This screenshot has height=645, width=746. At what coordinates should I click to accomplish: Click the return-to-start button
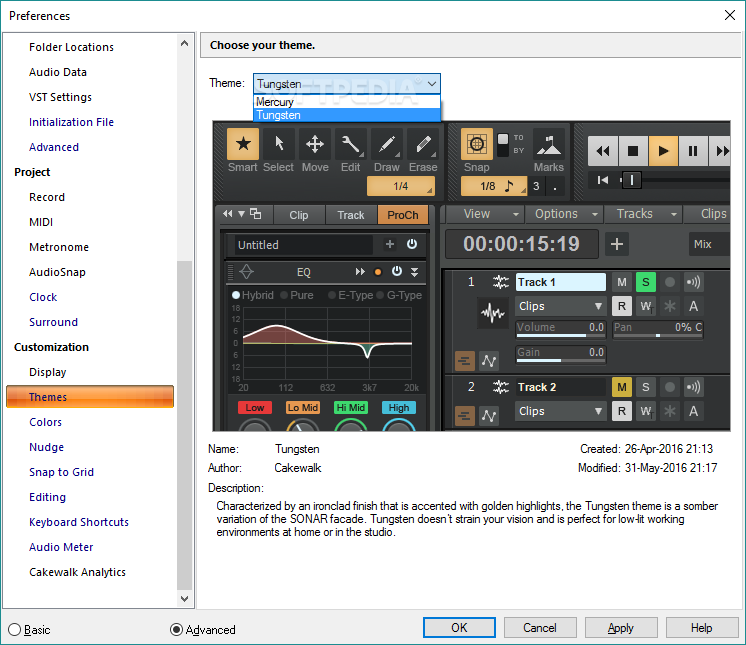[603, 180]
